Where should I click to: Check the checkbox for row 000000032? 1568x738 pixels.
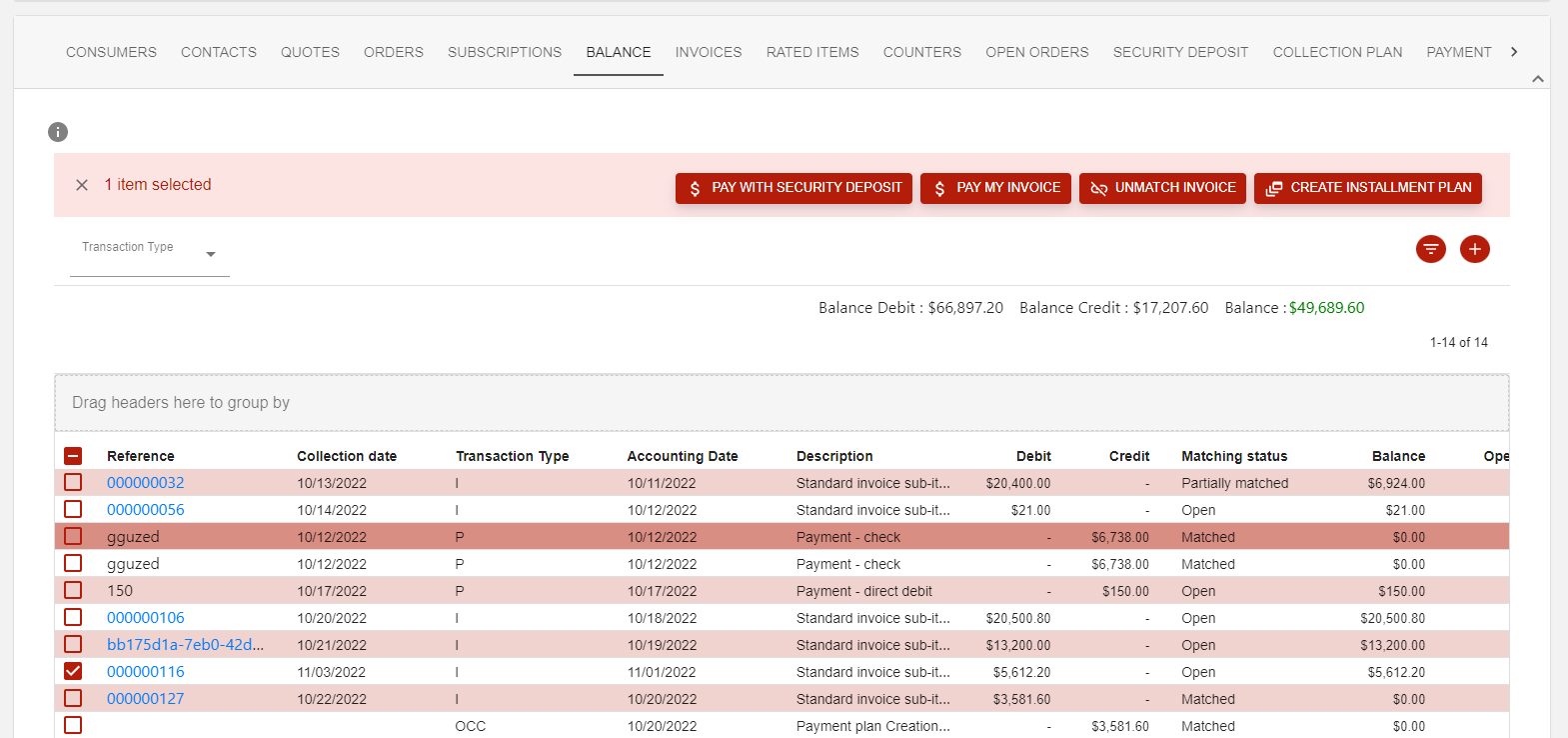tap(73, 483)
